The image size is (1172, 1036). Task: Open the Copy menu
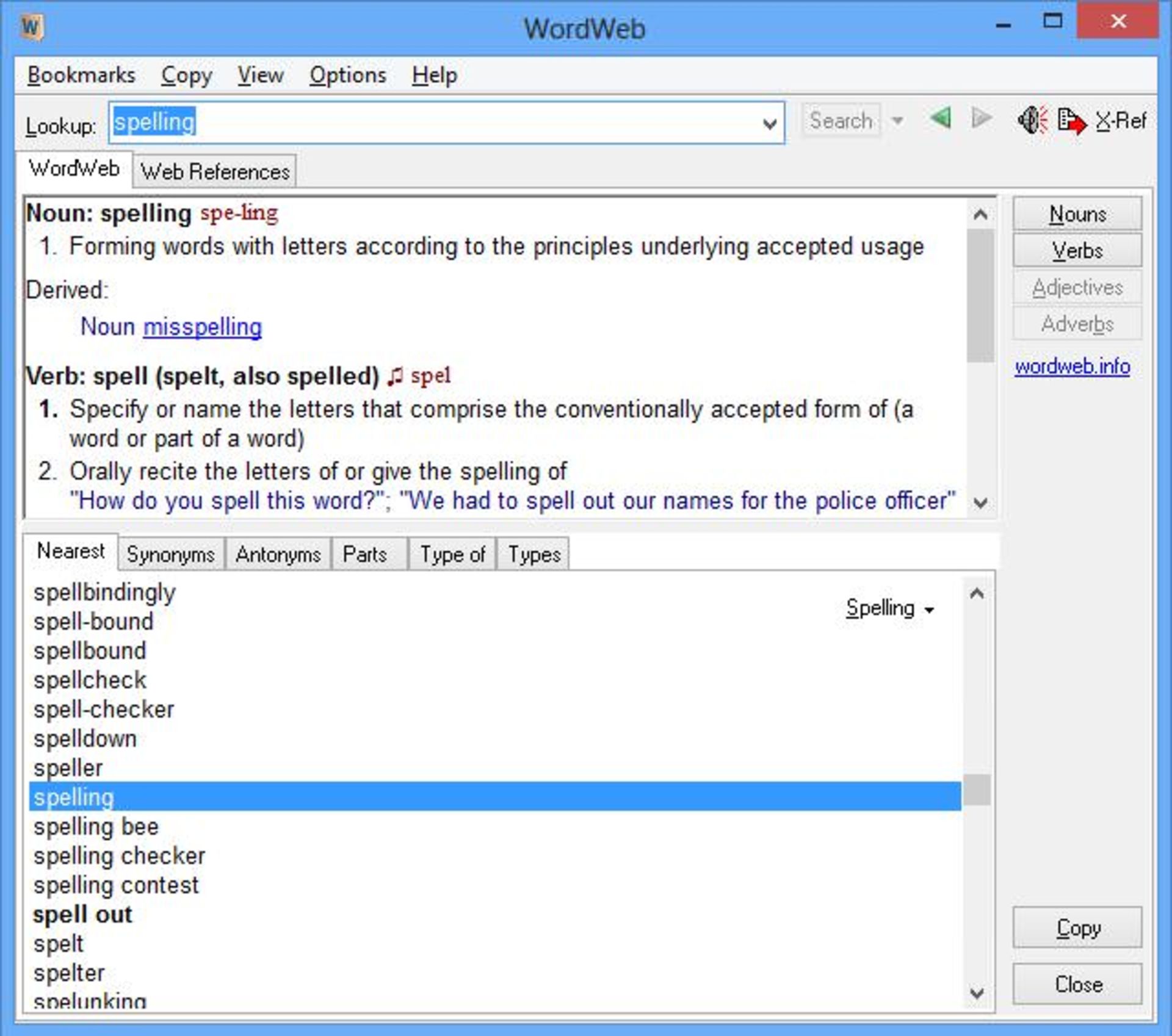tap(186, 75)
